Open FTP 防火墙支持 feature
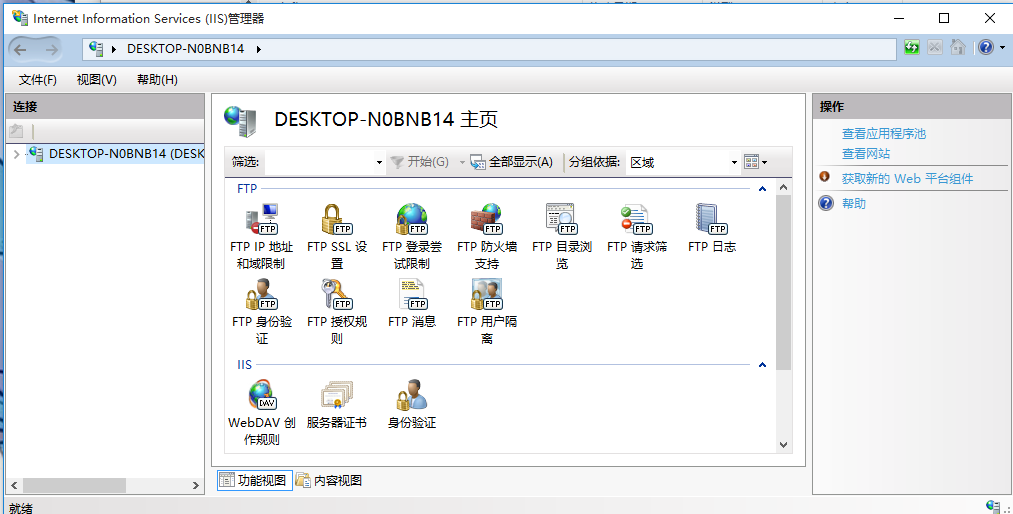The height and width of the screenshot is (514, 1013). click(486, 236)
